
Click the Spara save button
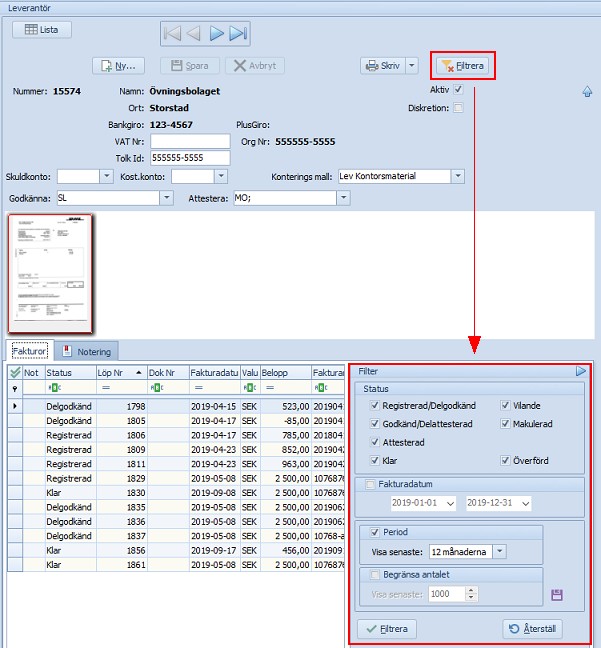coord(190,66)
